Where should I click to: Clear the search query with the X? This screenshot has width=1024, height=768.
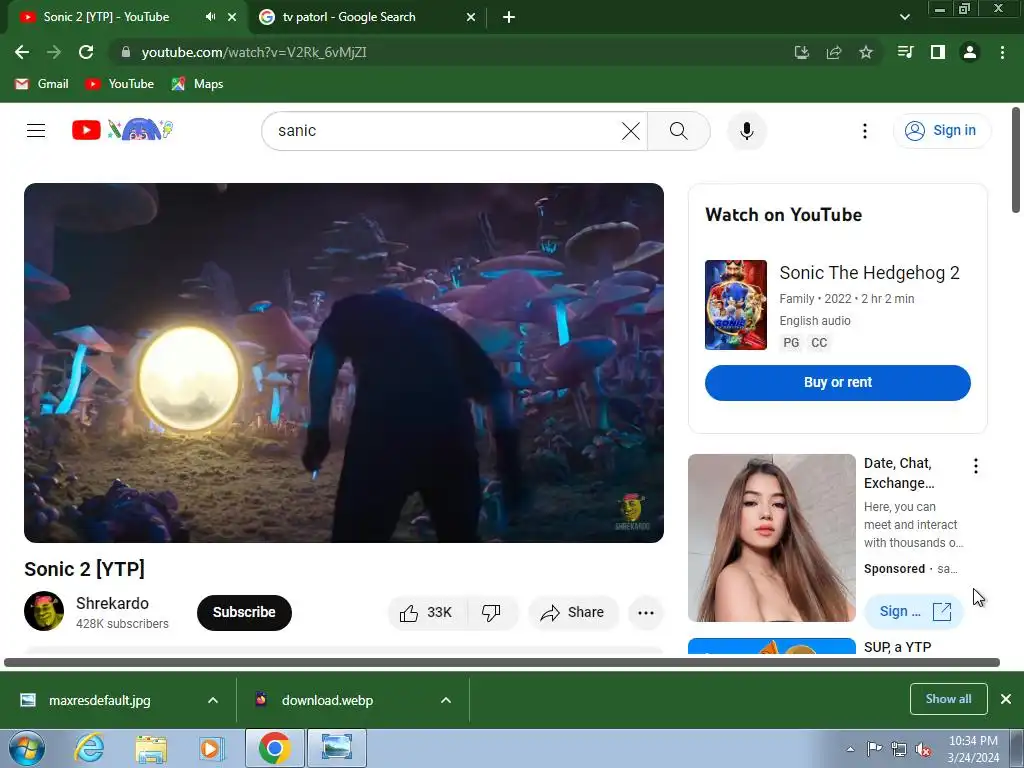631,131
